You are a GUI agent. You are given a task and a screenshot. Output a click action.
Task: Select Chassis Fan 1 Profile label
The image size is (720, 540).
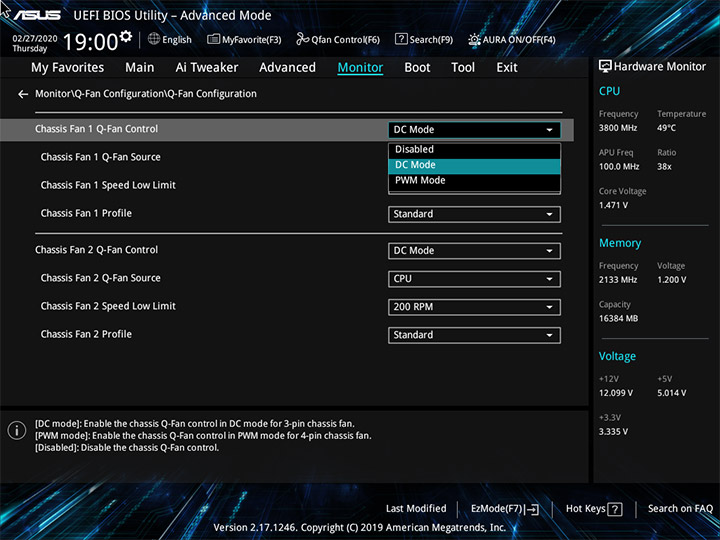tap(86, 213)
